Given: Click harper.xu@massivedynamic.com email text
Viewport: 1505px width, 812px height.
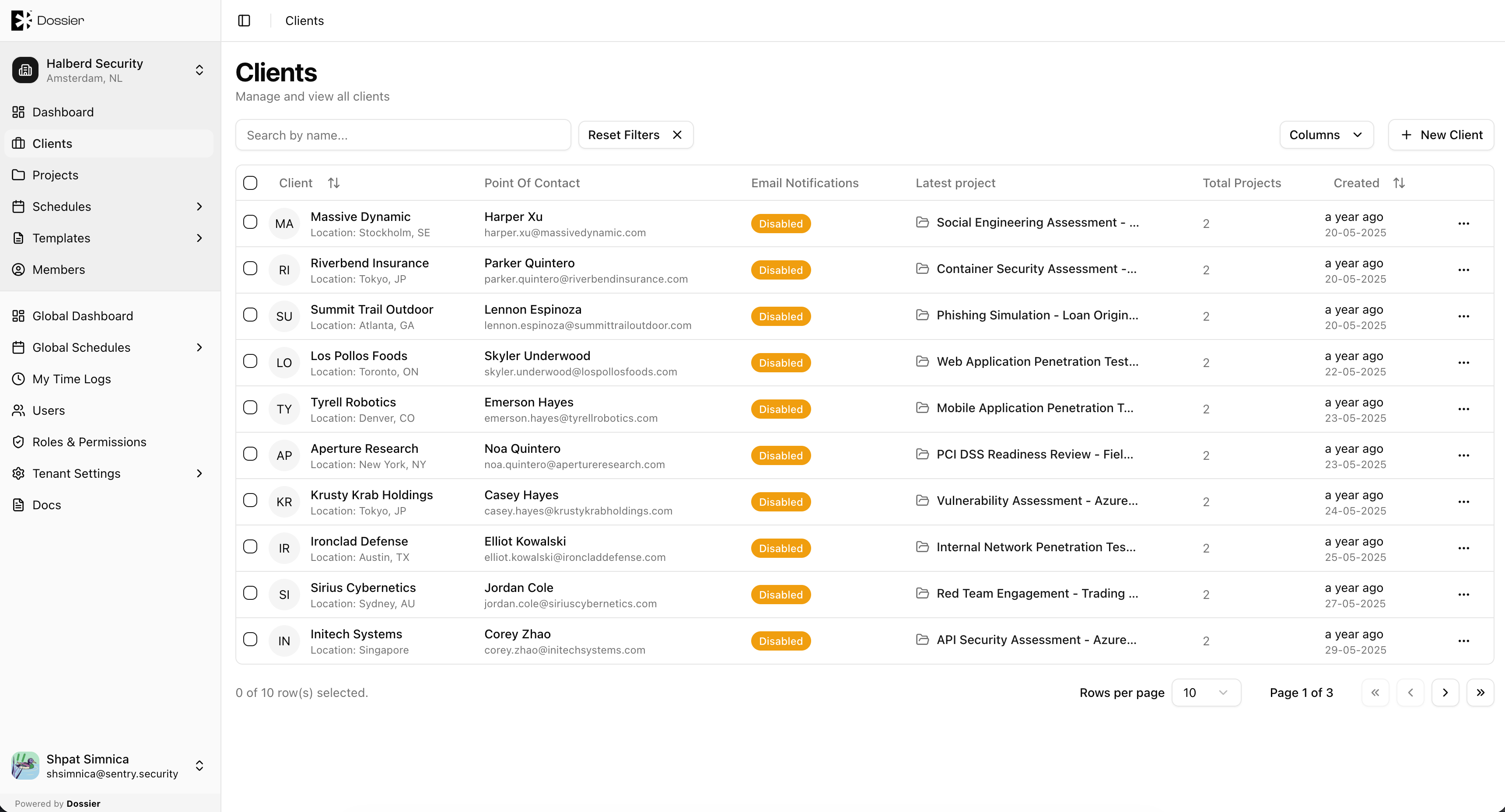Looking at the screenshot, I should click(x=565, y=232).
